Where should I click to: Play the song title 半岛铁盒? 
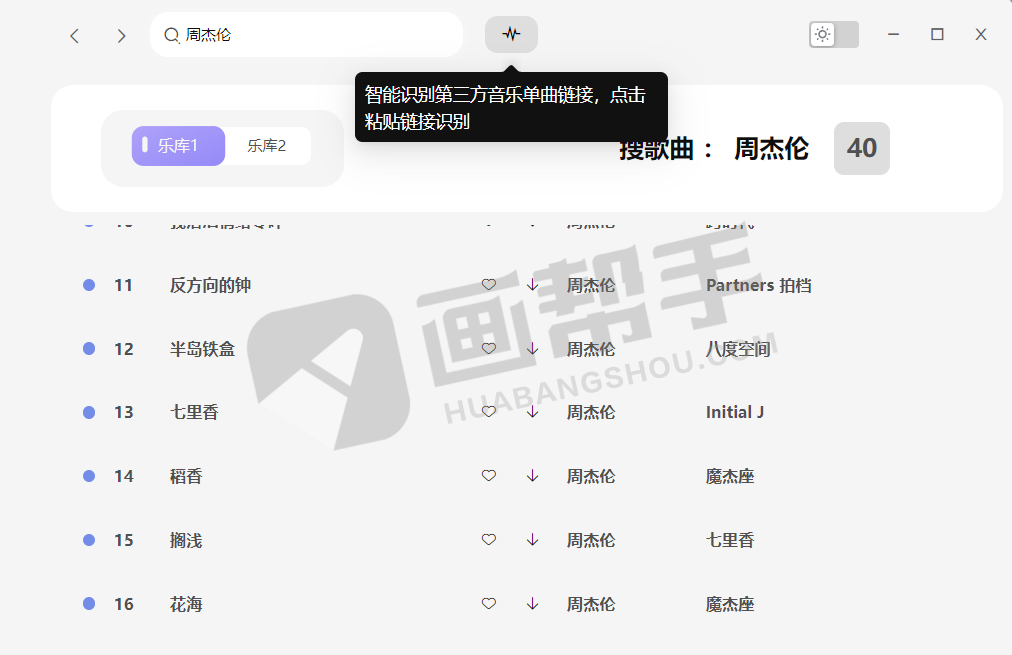202,349
